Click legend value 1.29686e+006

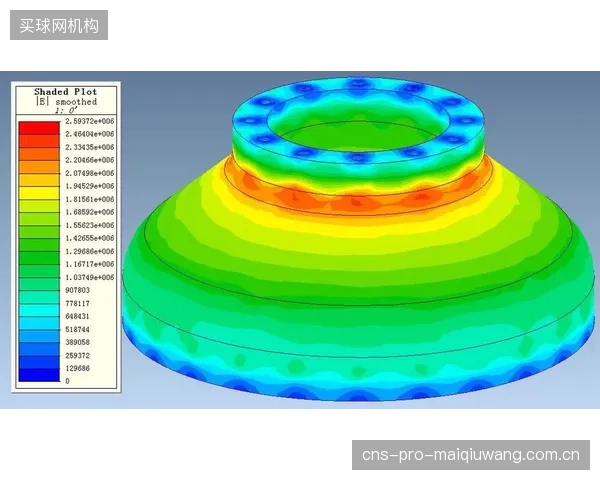(x=90, y=251)
